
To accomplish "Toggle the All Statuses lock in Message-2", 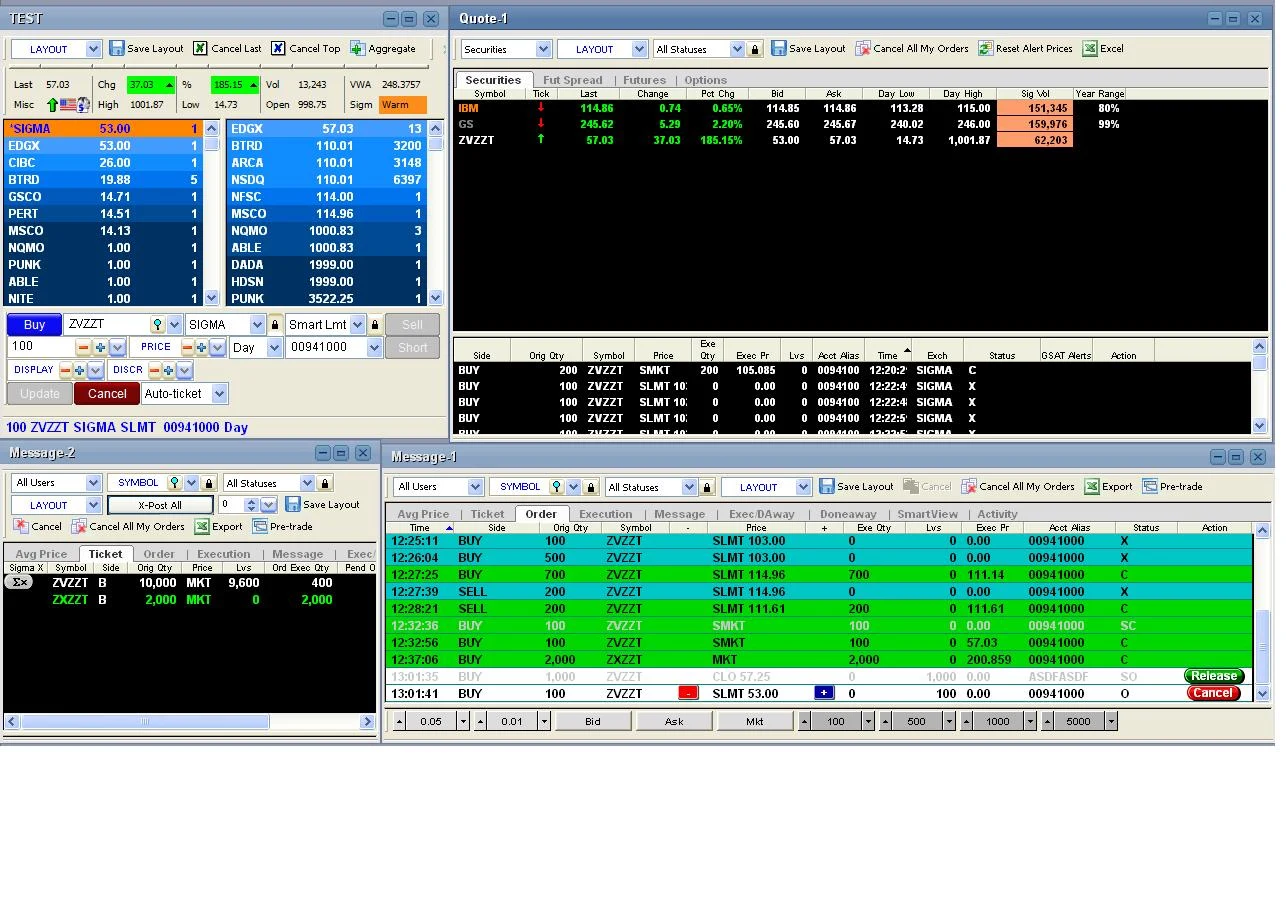I will pos(325,483).
